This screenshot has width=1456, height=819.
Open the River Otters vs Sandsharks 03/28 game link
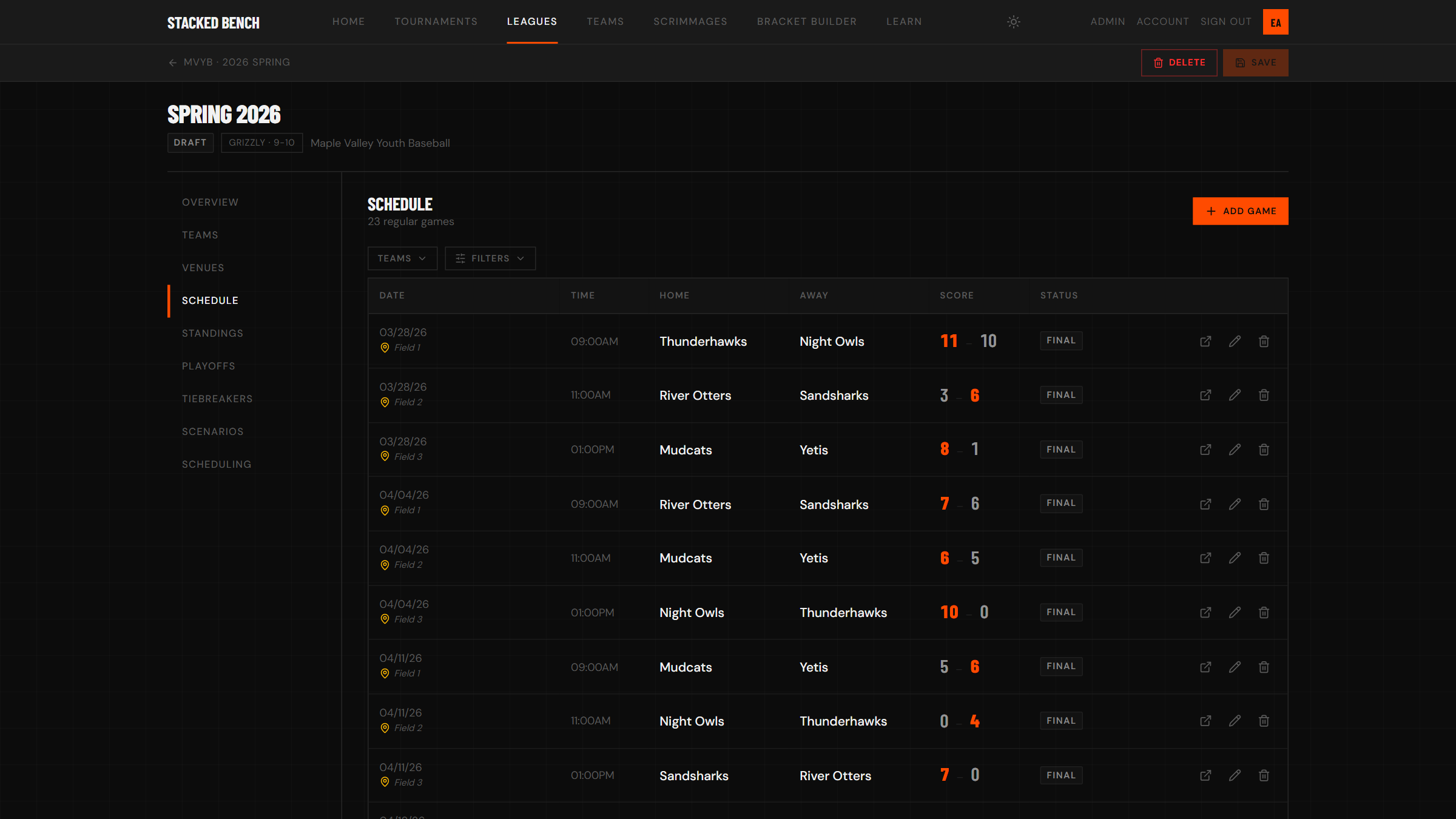1205,395
